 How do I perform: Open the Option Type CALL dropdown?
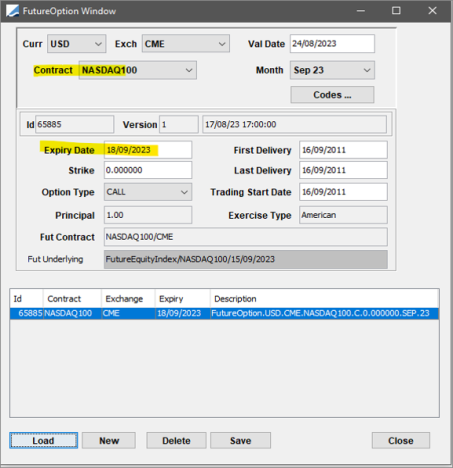click(148, 192)
